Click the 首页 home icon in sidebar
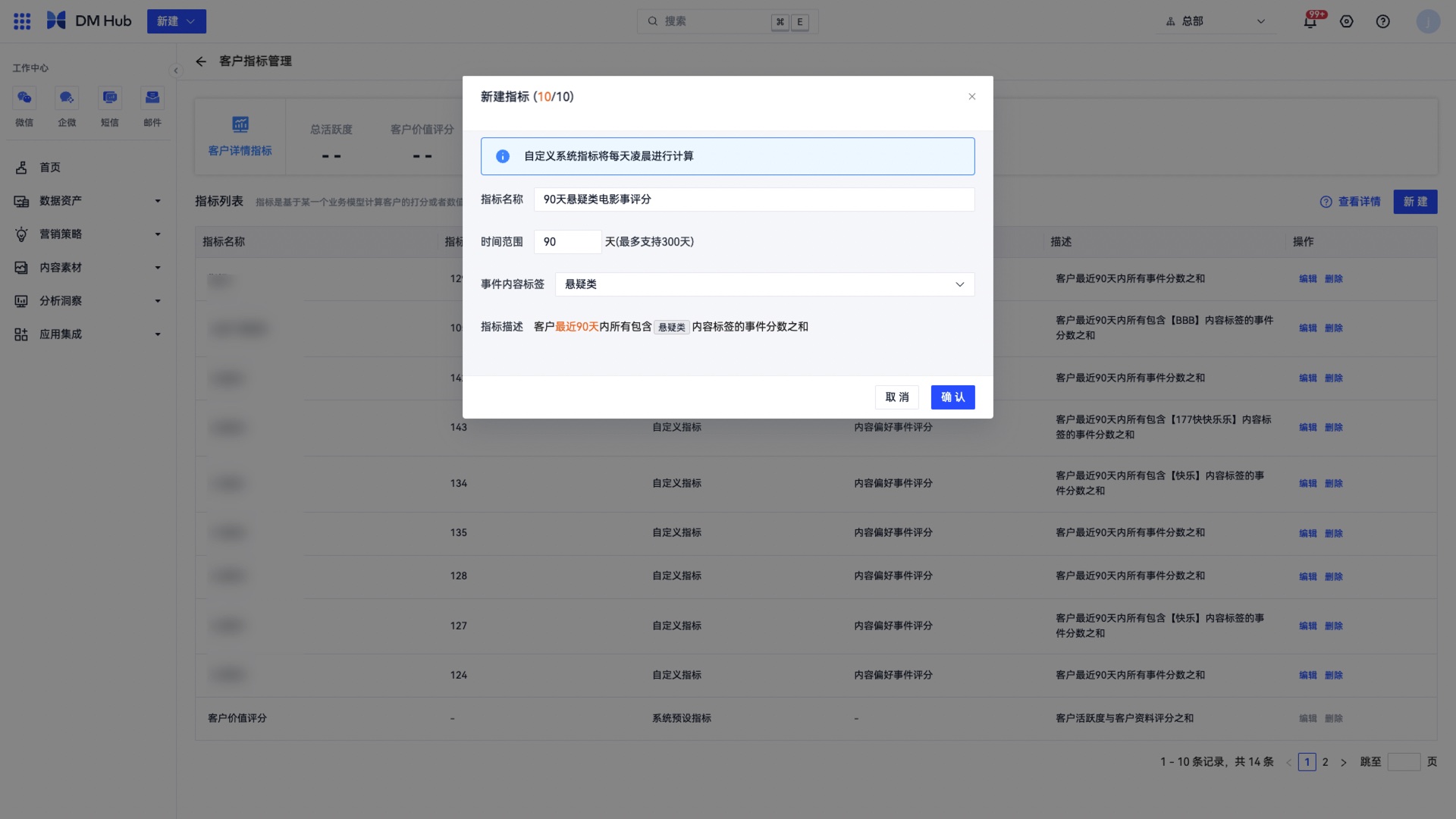 21,168
